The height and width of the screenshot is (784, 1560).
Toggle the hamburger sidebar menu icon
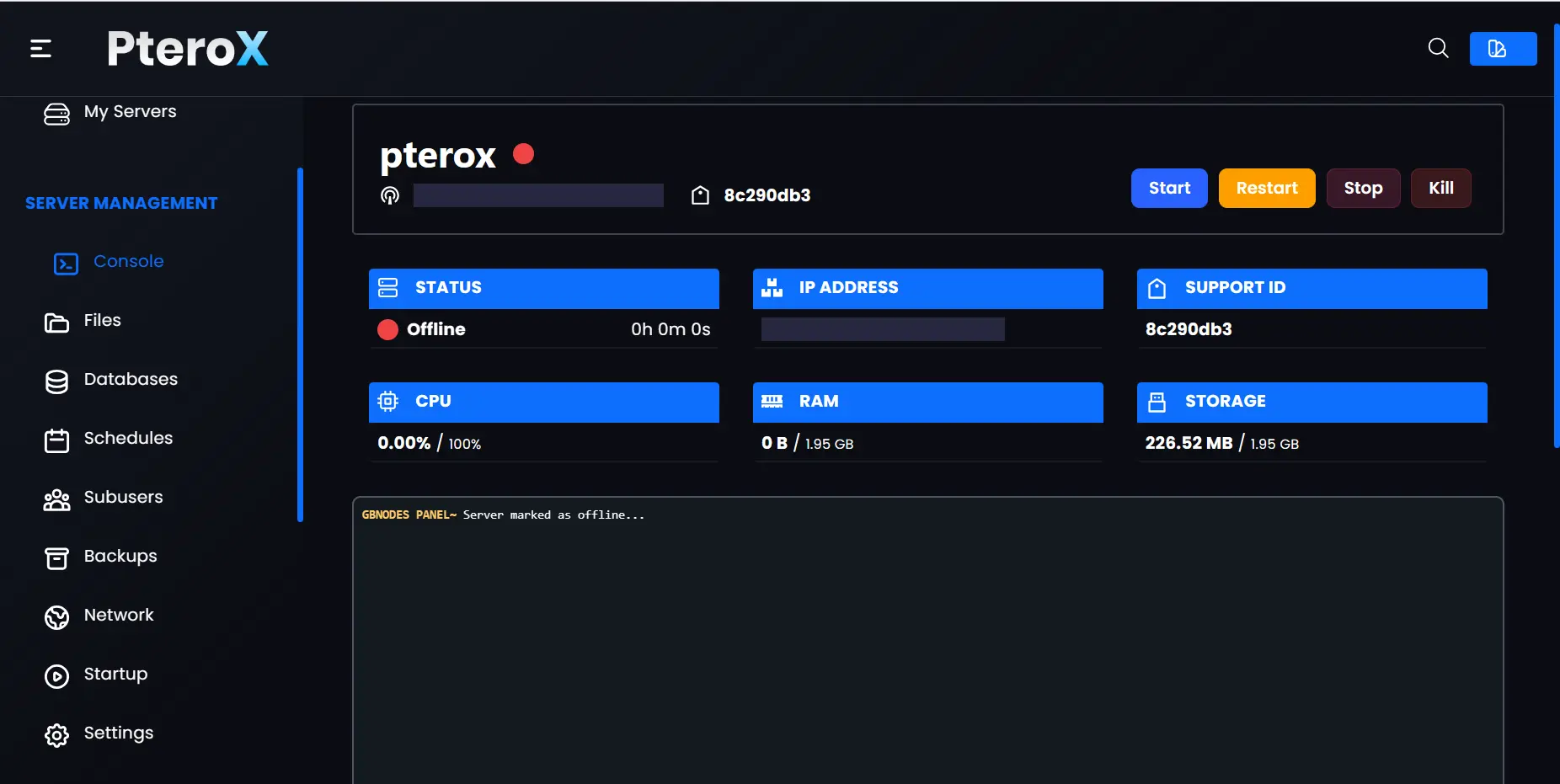pyautogui.click(x=40, y=49)
